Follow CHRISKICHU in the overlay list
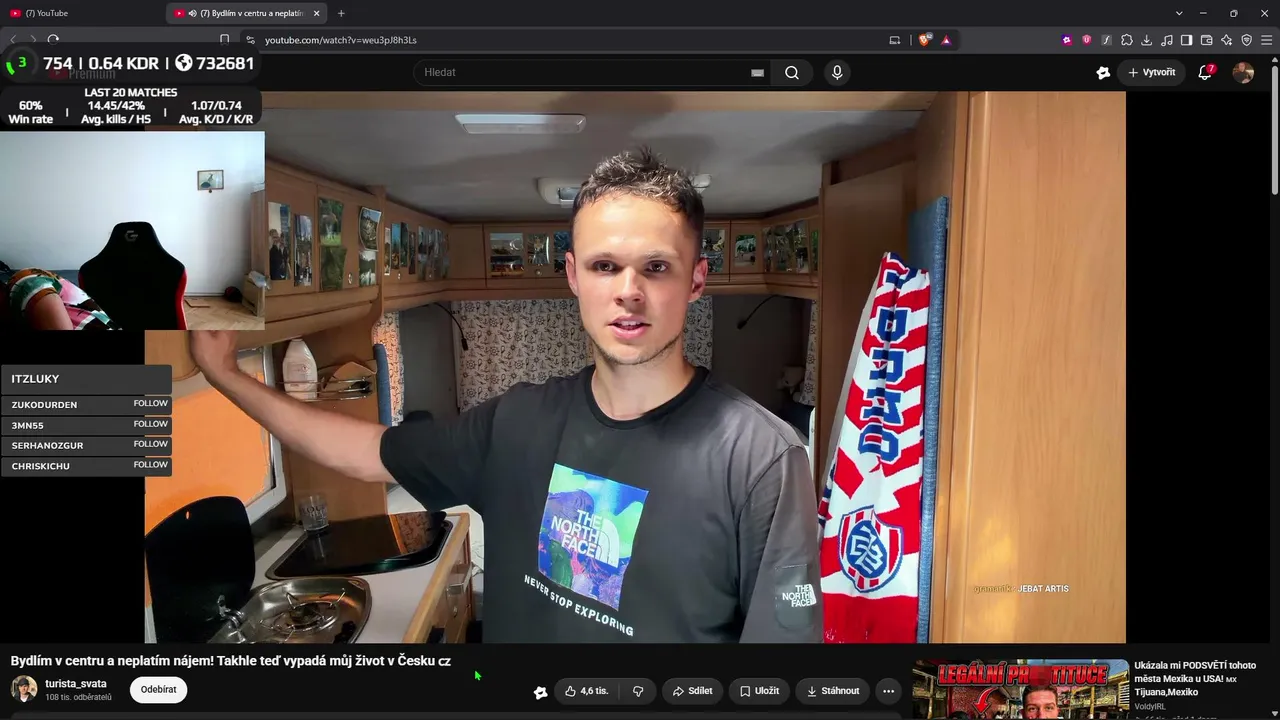Image resolution: width=1280 pixels, height=720 pixels. (151, 465)
